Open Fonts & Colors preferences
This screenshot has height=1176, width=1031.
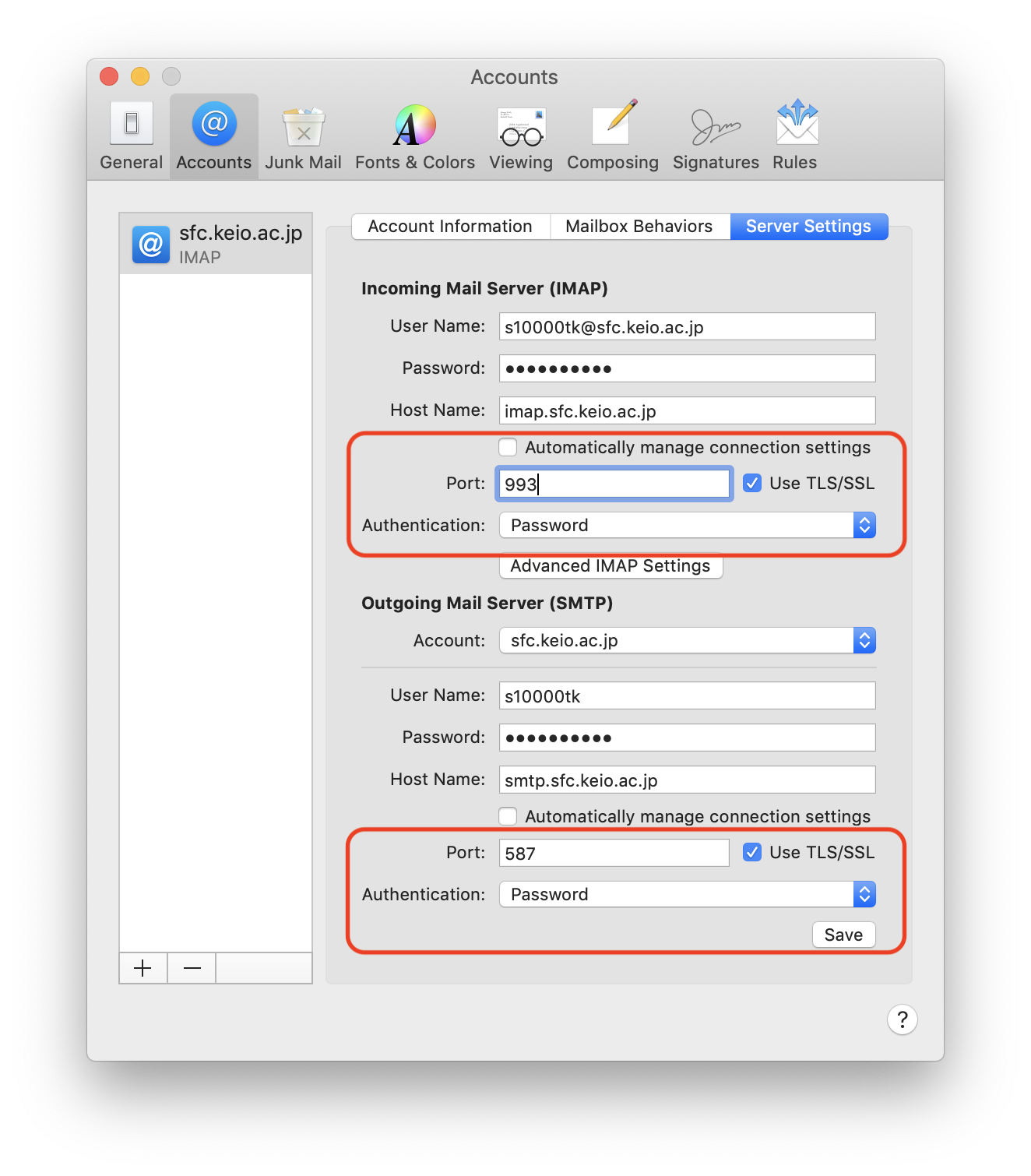pos(414,136)
